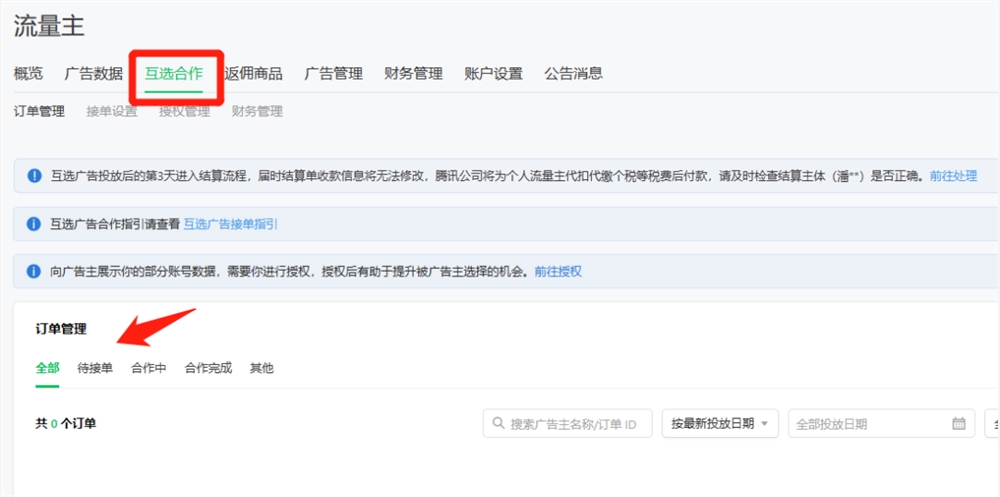Screen dimensions: 1000x497
Task: Show orders under 合作中 tab
Action: (x=149, y=368)
